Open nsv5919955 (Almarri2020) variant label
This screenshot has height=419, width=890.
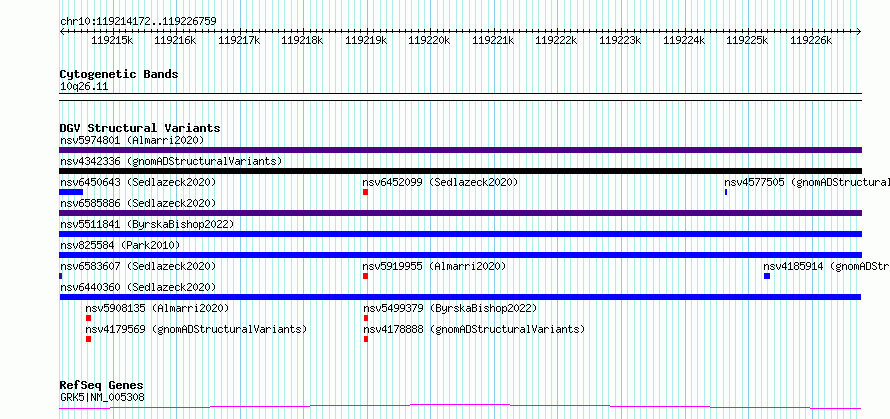tap(434, 266)
